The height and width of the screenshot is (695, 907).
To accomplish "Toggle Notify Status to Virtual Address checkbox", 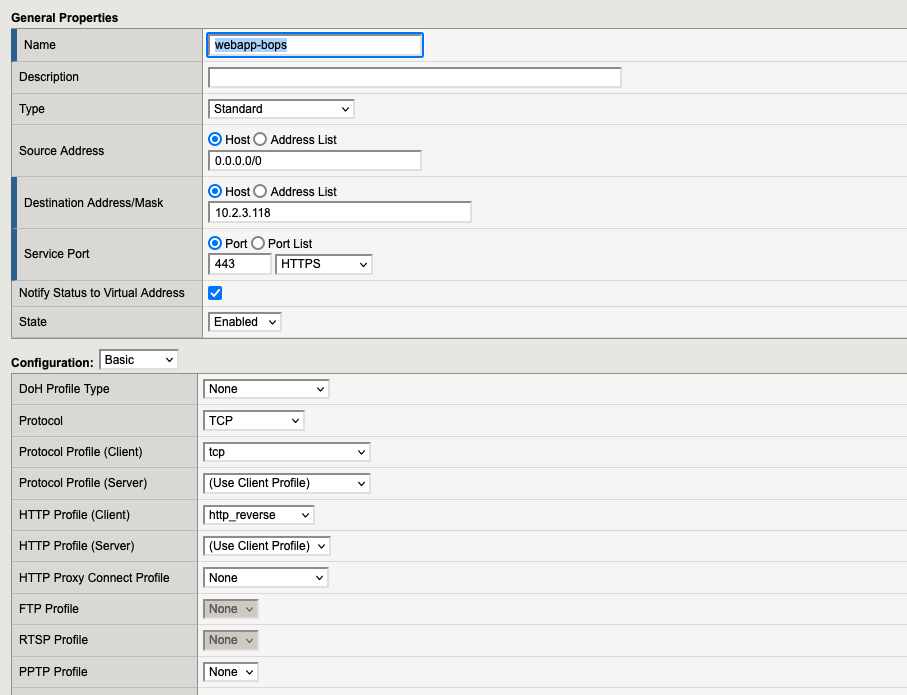I will click(x=215, y=293).
